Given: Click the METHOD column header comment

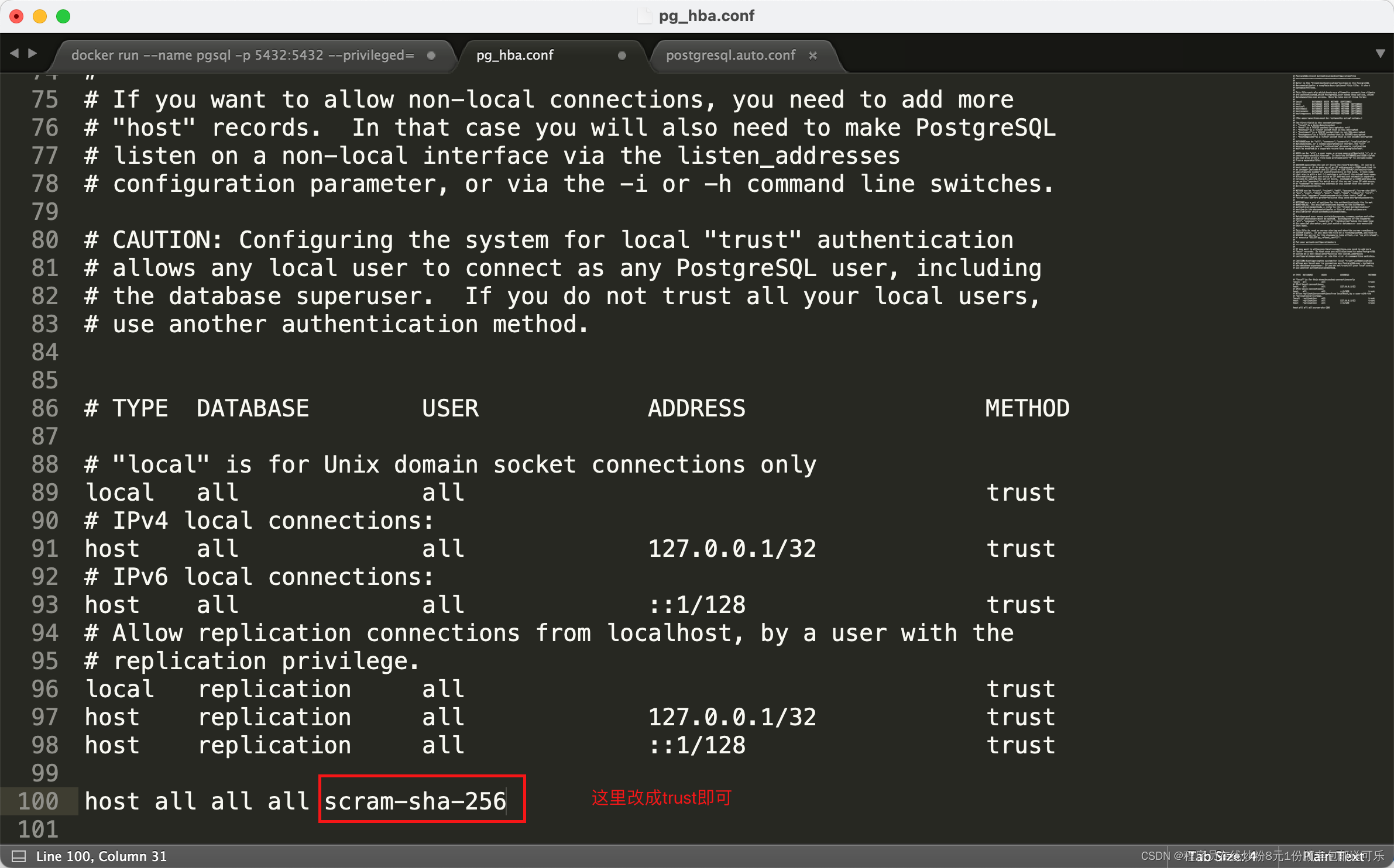Looking at the screenshot, I should pos(1027,408).
